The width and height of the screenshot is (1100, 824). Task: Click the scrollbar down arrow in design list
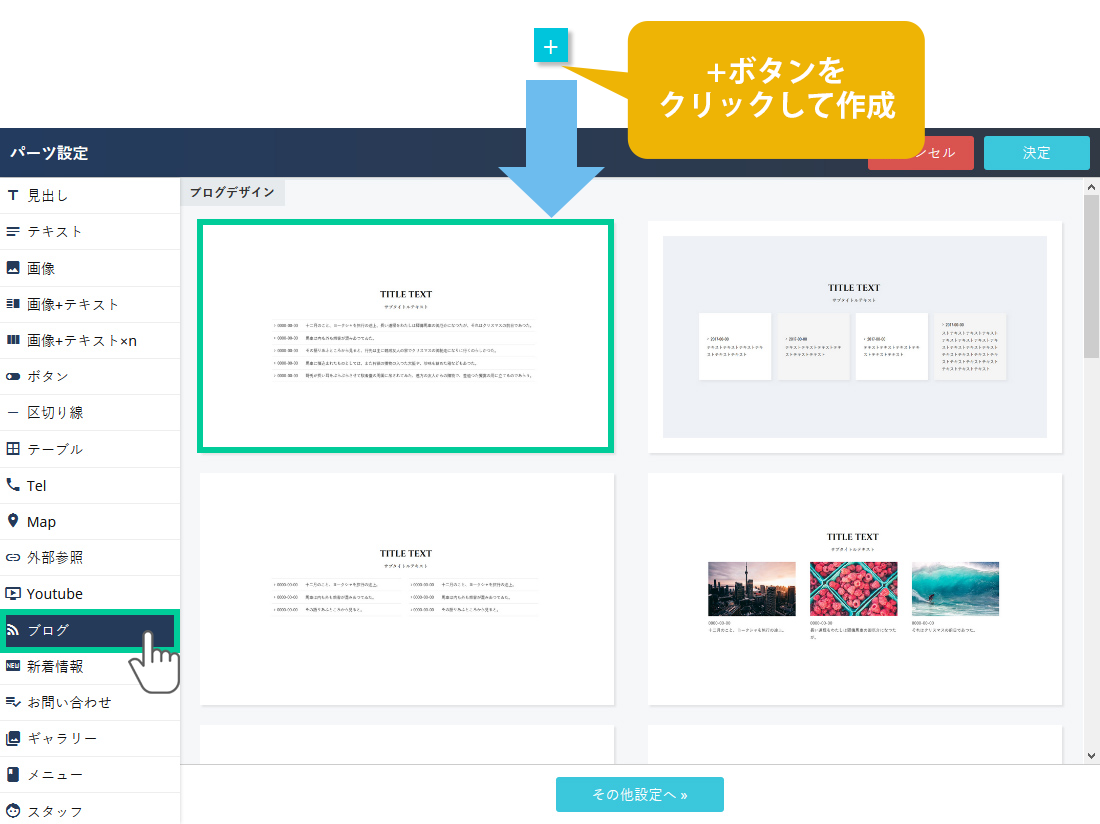[1091, 756]
